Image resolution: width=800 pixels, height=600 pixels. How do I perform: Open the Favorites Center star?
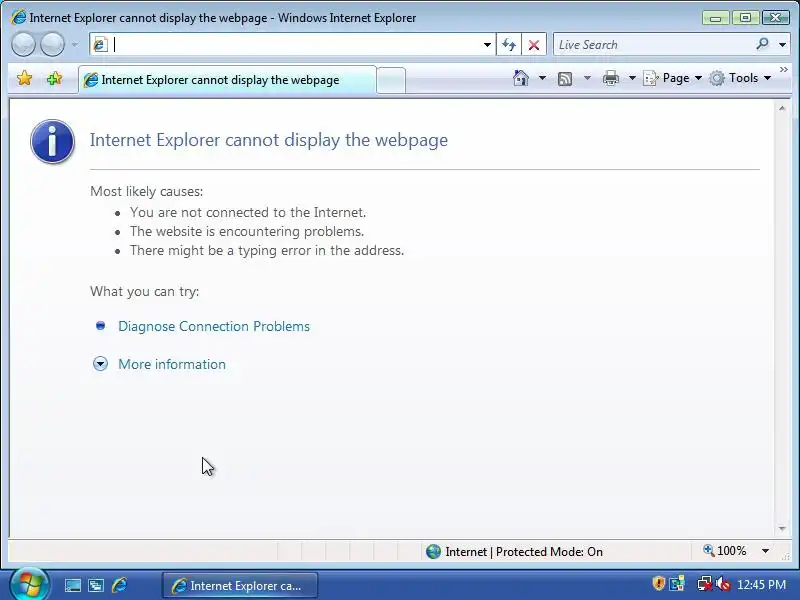coord(24,79)
